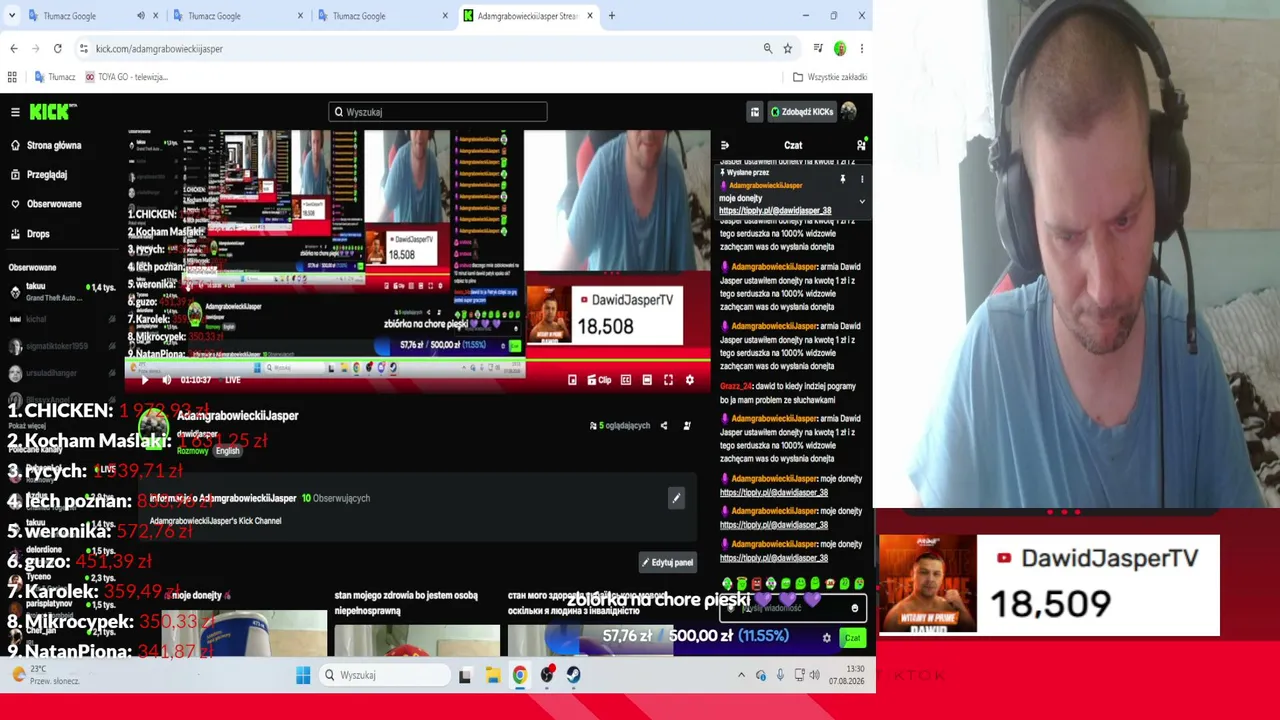Image resolution: width=1280 pixels, height=720 pixels.
Task: Open emoji picker in chat input
Action: (x=855, y=608)
